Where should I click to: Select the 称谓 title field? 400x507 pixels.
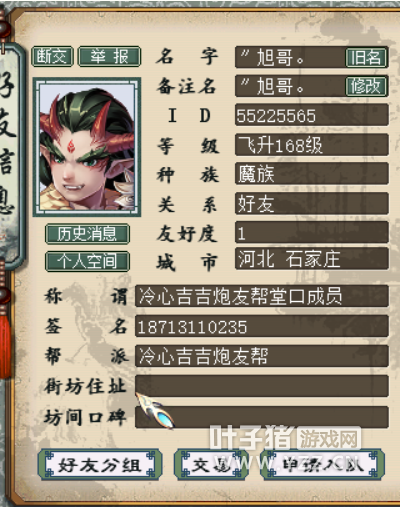(262, 296)
